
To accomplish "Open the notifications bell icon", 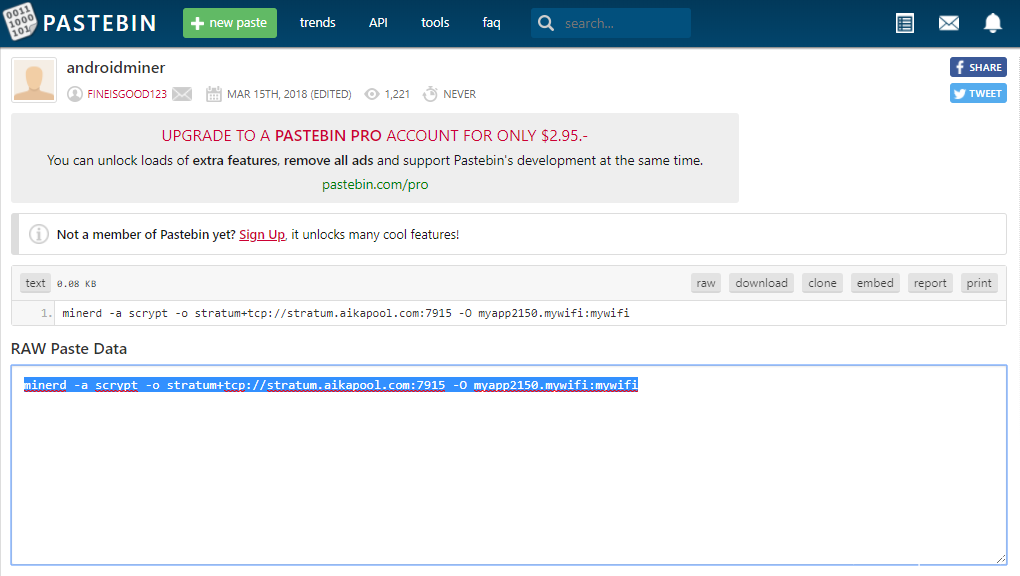I will [992, 23].
